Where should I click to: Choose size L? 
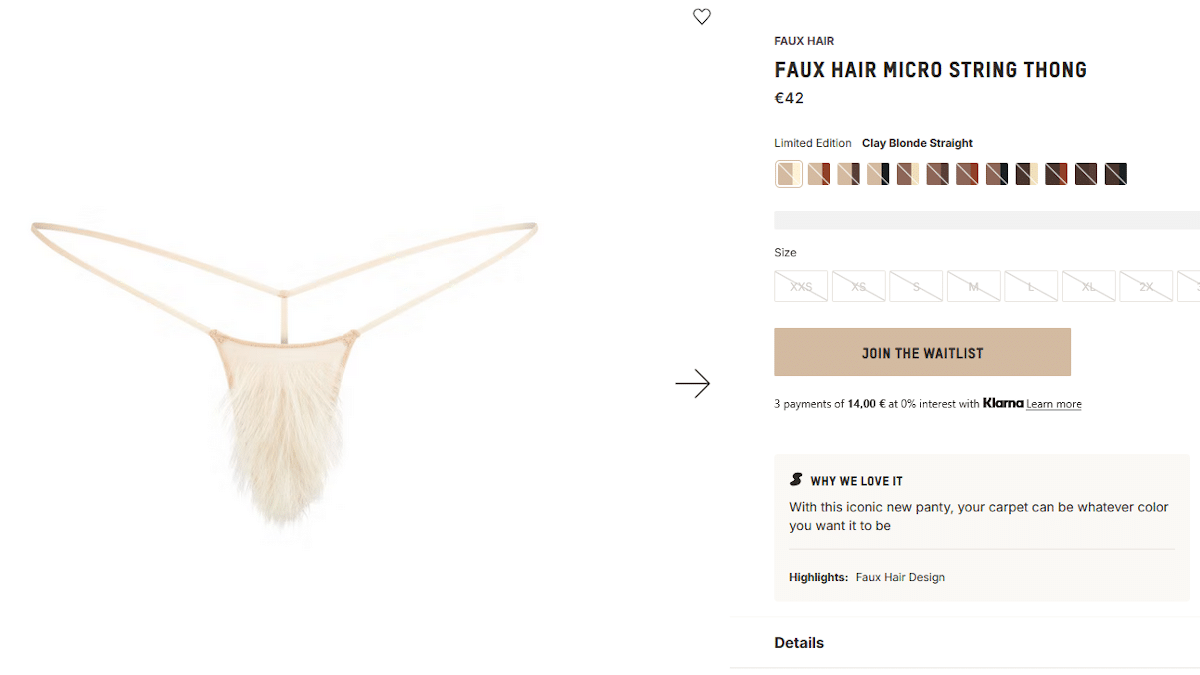coord(1031,287)
